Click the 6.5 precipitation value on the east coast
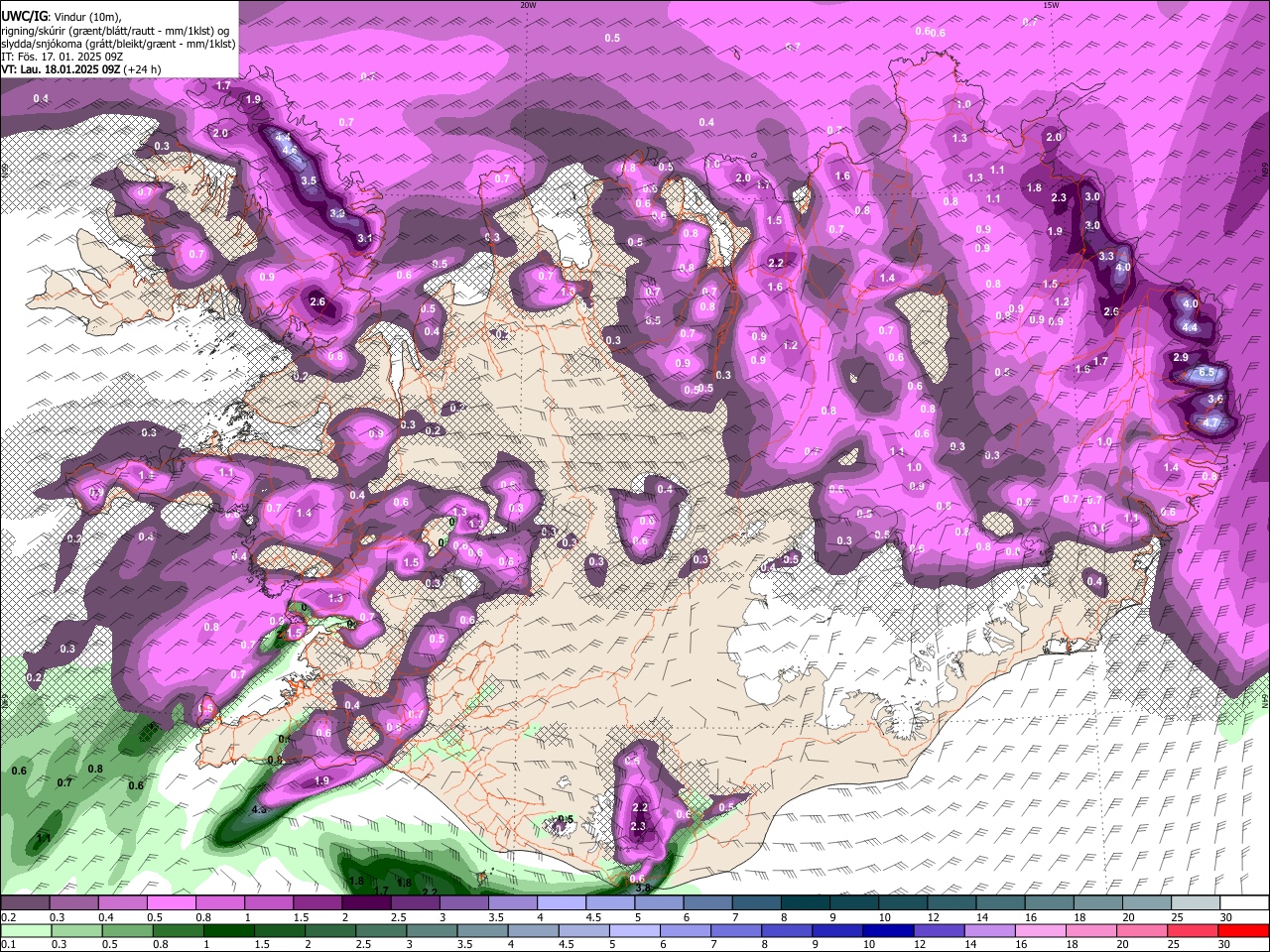Viewport: 1270px width, 952px height. pyautogui.click(x=1206, y=372)
